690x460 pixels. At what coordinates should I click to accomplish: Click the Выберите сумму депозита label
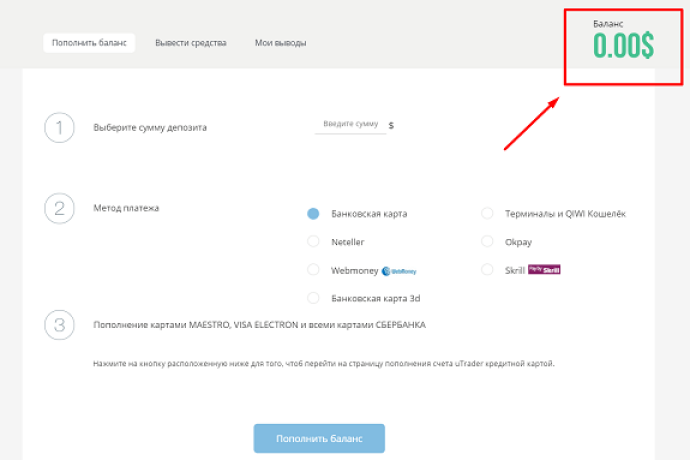(150, 128)
